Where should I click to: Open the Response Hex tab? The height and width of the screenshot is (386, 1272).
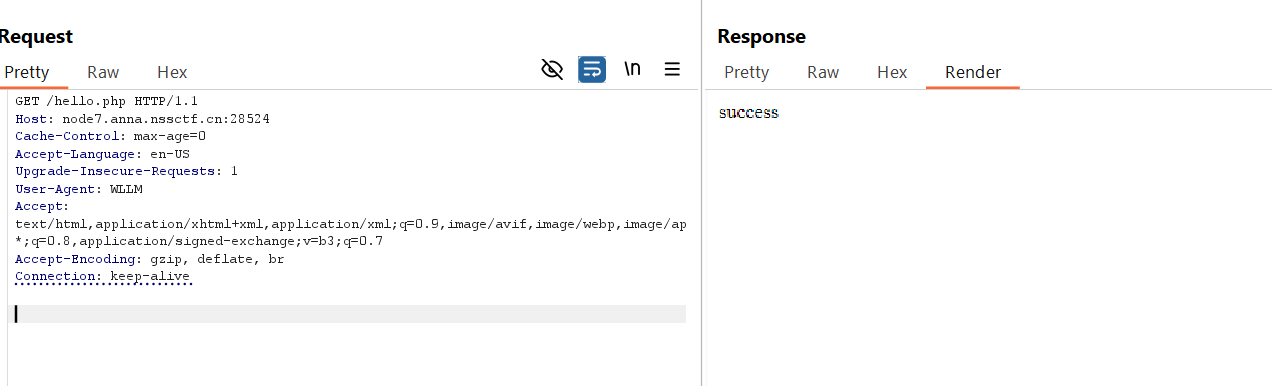pos(892,72)
